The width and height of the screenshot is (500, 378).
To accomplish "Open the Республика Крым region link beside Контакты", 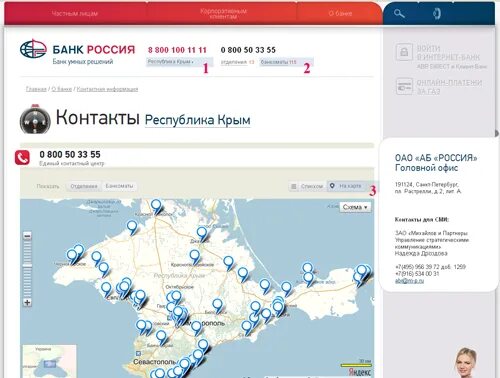I will tap(197, 120).
